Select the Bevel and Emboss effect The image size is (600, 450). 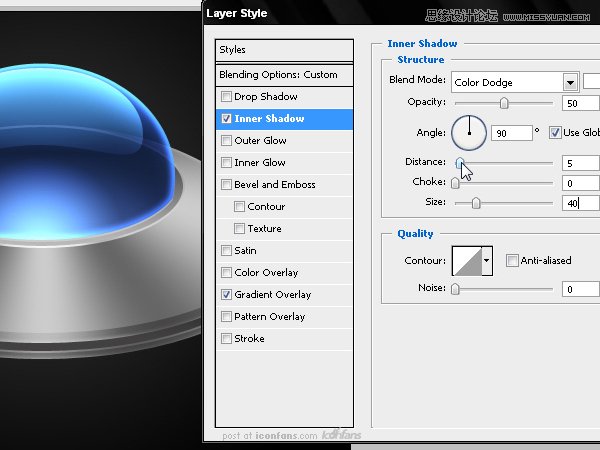tap(274, 185)
